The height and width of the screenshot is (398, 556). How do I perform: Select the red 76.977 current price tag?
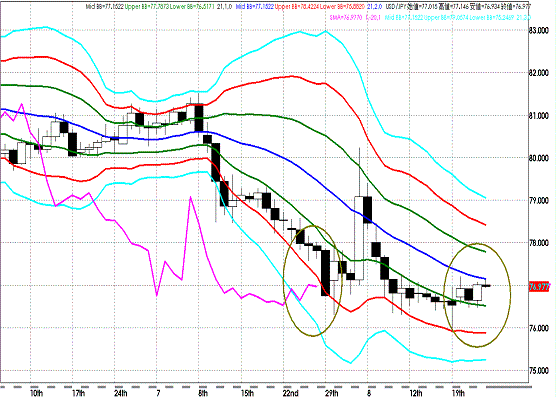(x=540, y=287)
